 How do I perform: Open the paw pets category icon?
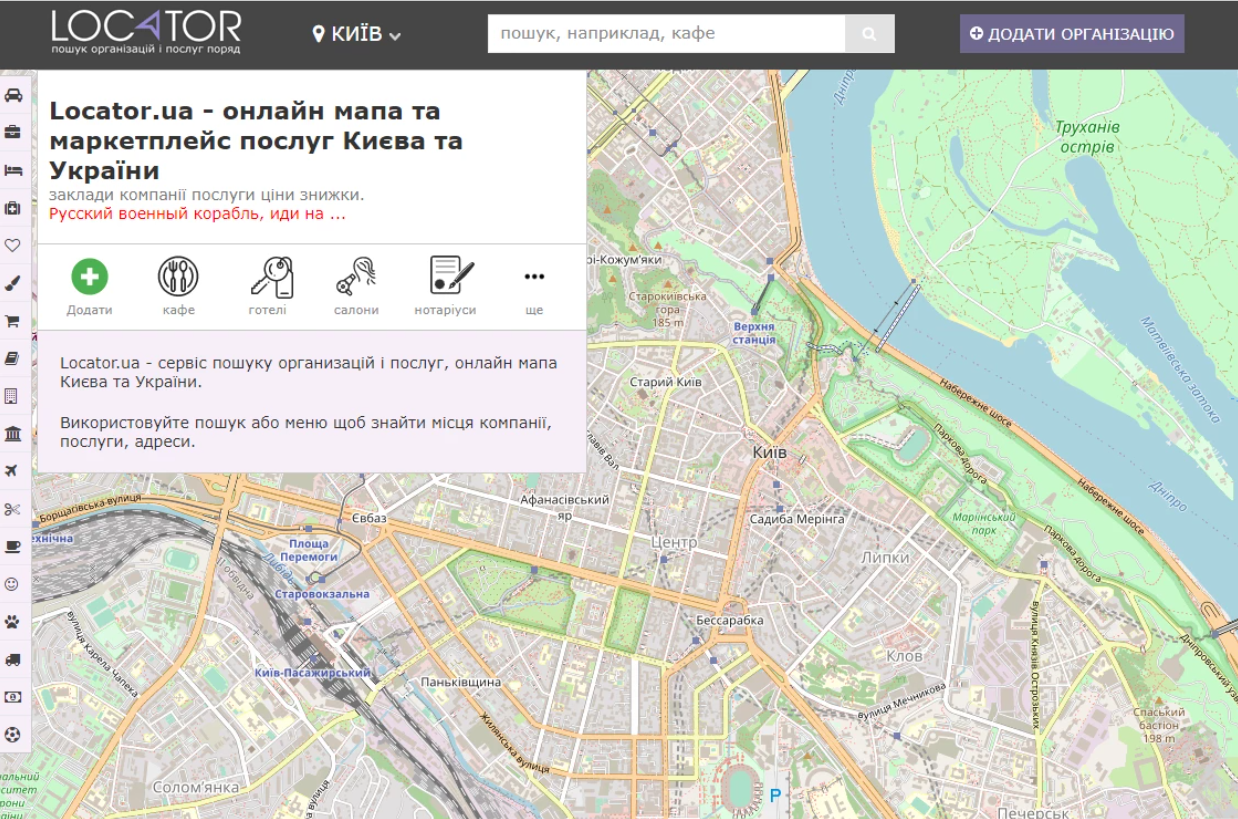click(13, 621)
